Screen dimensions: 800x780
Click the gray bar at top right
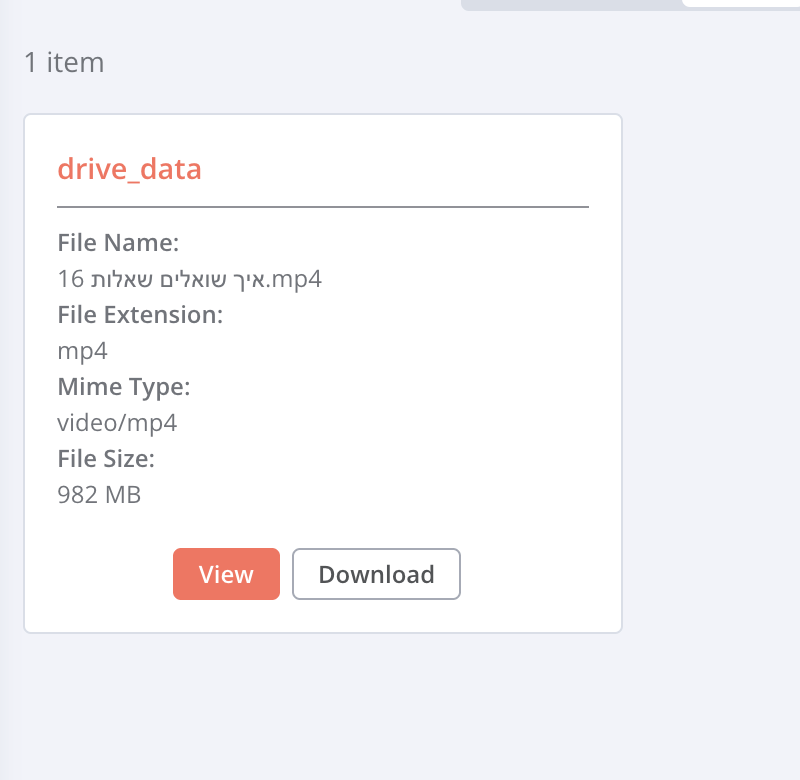tap(571, 5)
